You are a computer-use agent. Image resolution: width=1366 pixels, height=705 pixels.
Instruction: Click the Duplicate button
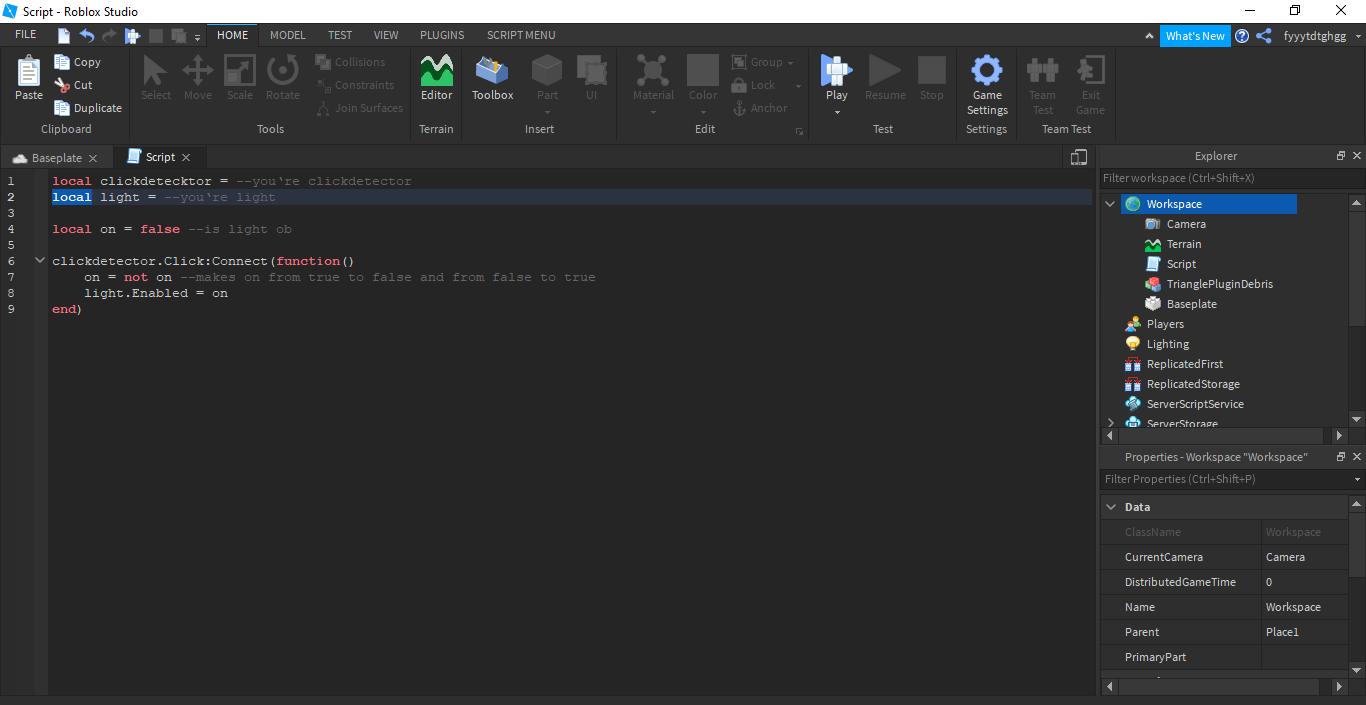88,108
